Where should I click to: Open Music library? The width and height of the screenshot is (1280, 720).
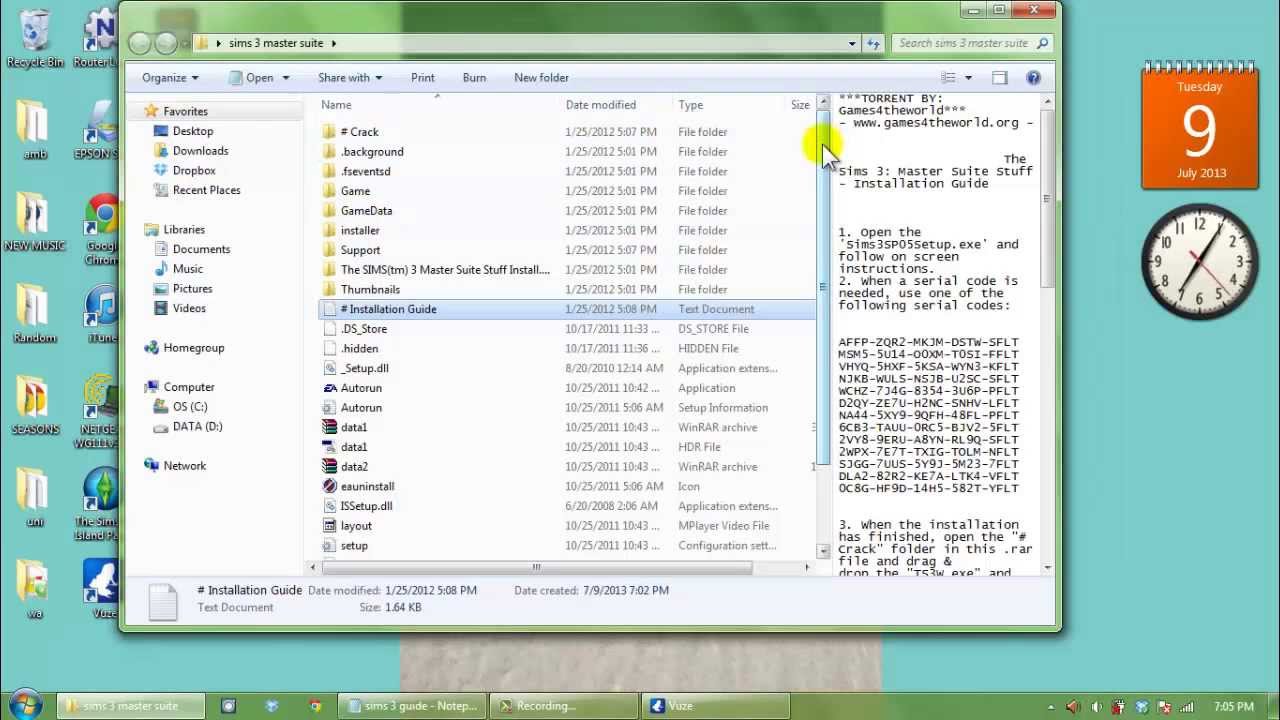187,269
